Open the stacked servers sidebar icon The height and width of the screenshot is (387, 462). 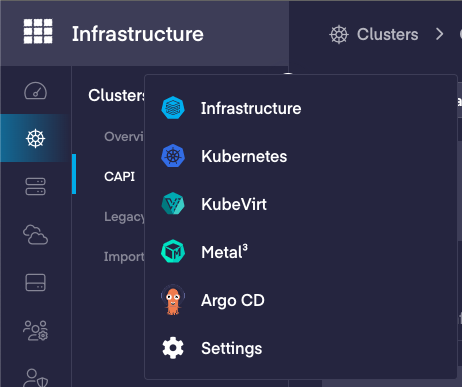pyautogui.click(x=35, y=186)
